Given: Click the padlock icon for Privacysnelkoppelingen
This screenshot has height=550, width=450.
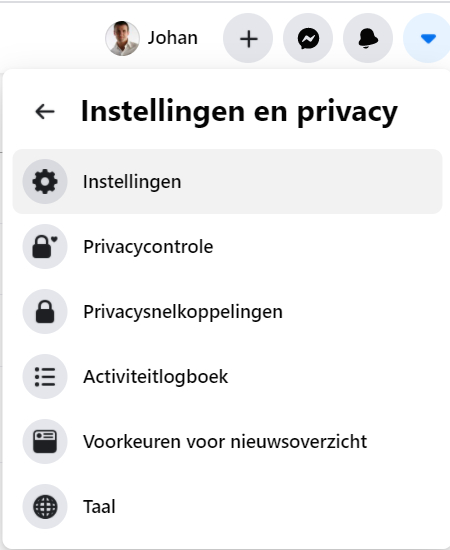Looking at the screenshot, I should coord(45,311).
